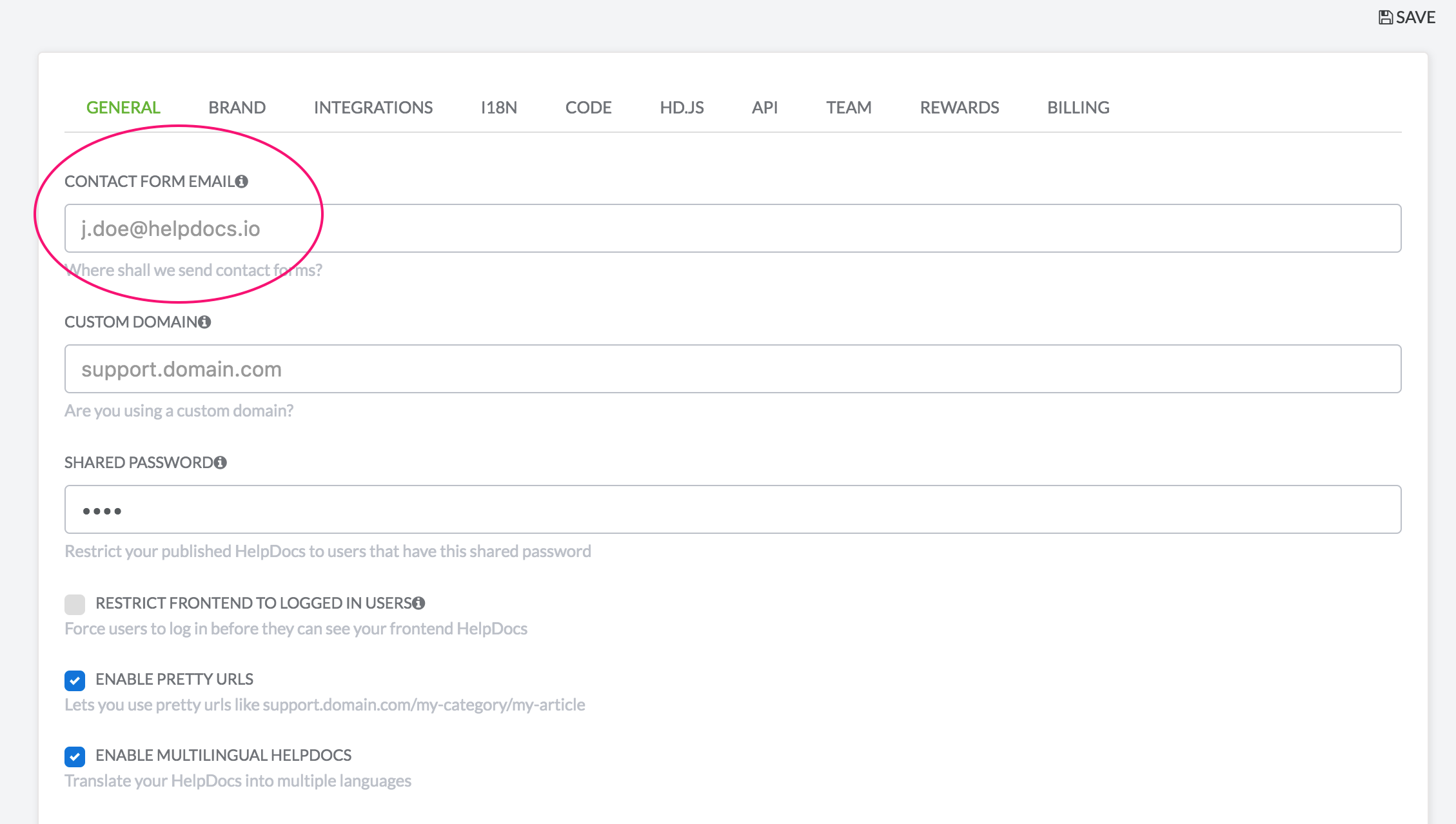Open the HD.JS tab
Image resolution: width=1456 pixels, height=824 pixels.
(x=682, y=108)
